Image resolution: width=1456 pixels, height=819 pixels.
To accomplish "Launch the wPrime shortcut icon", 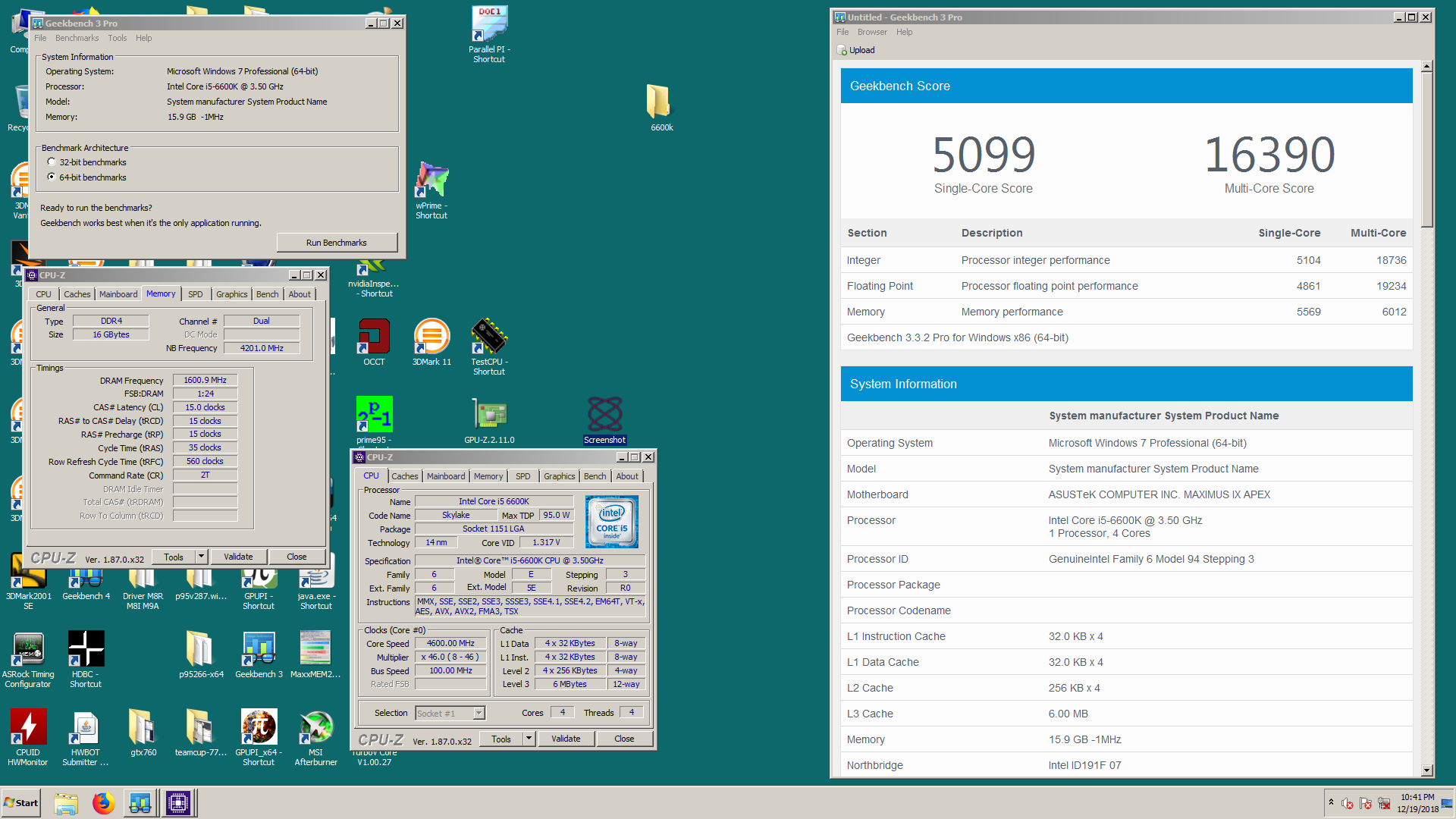I will pyautogui.click(x=431, y=190).
